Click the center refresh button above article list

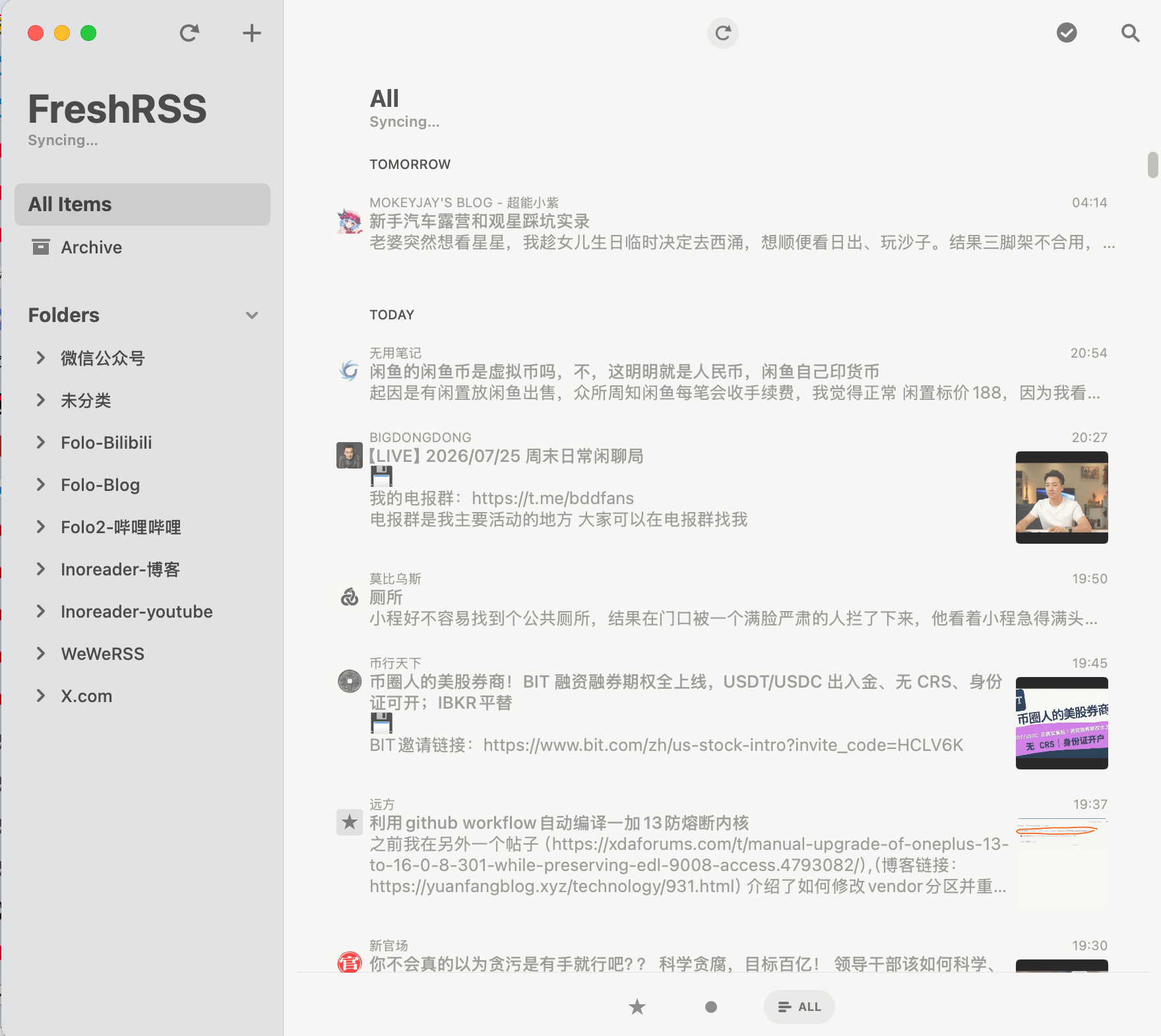(723, 33)
